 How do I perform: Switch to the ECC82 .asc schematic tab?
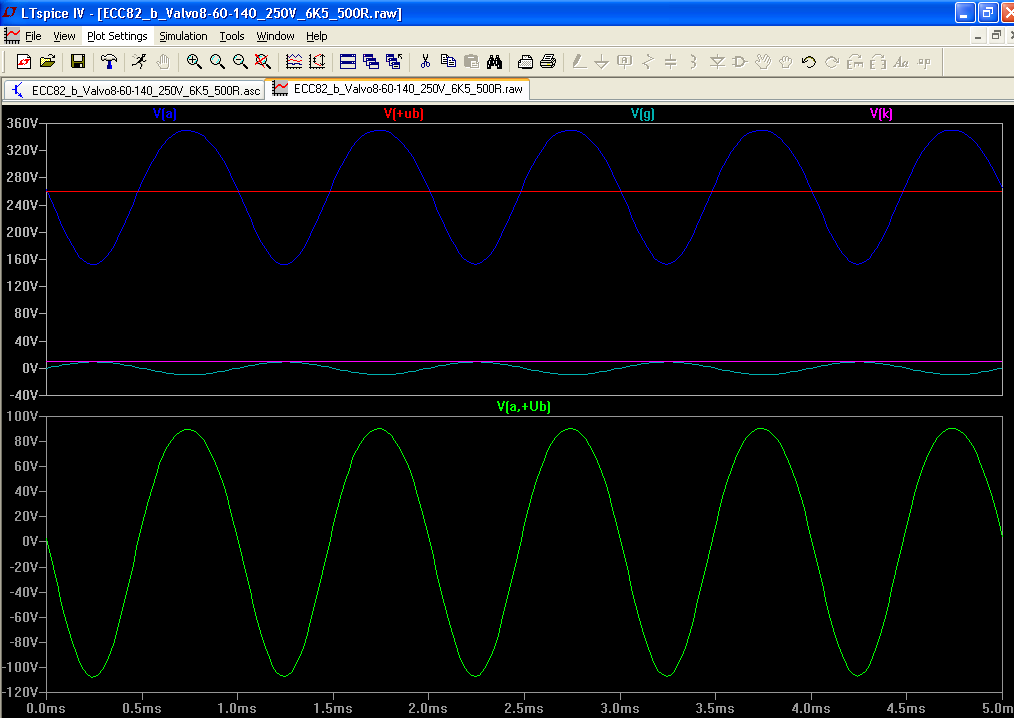click(136, 90)
